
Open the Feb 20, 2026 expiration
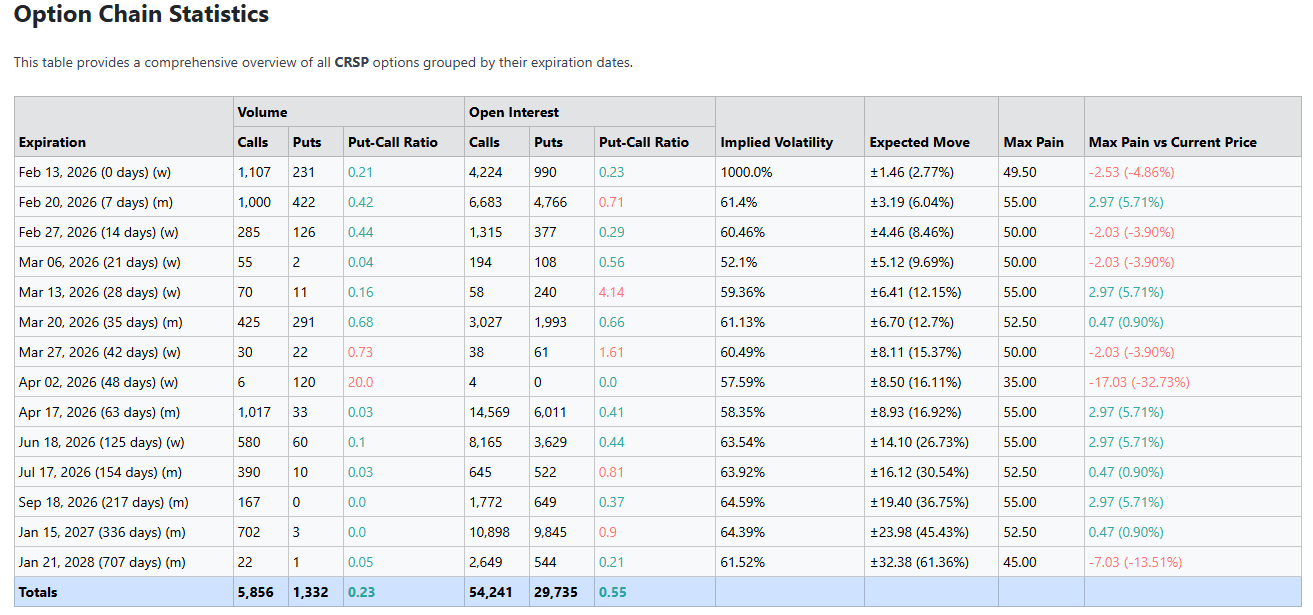pos(95,202)
